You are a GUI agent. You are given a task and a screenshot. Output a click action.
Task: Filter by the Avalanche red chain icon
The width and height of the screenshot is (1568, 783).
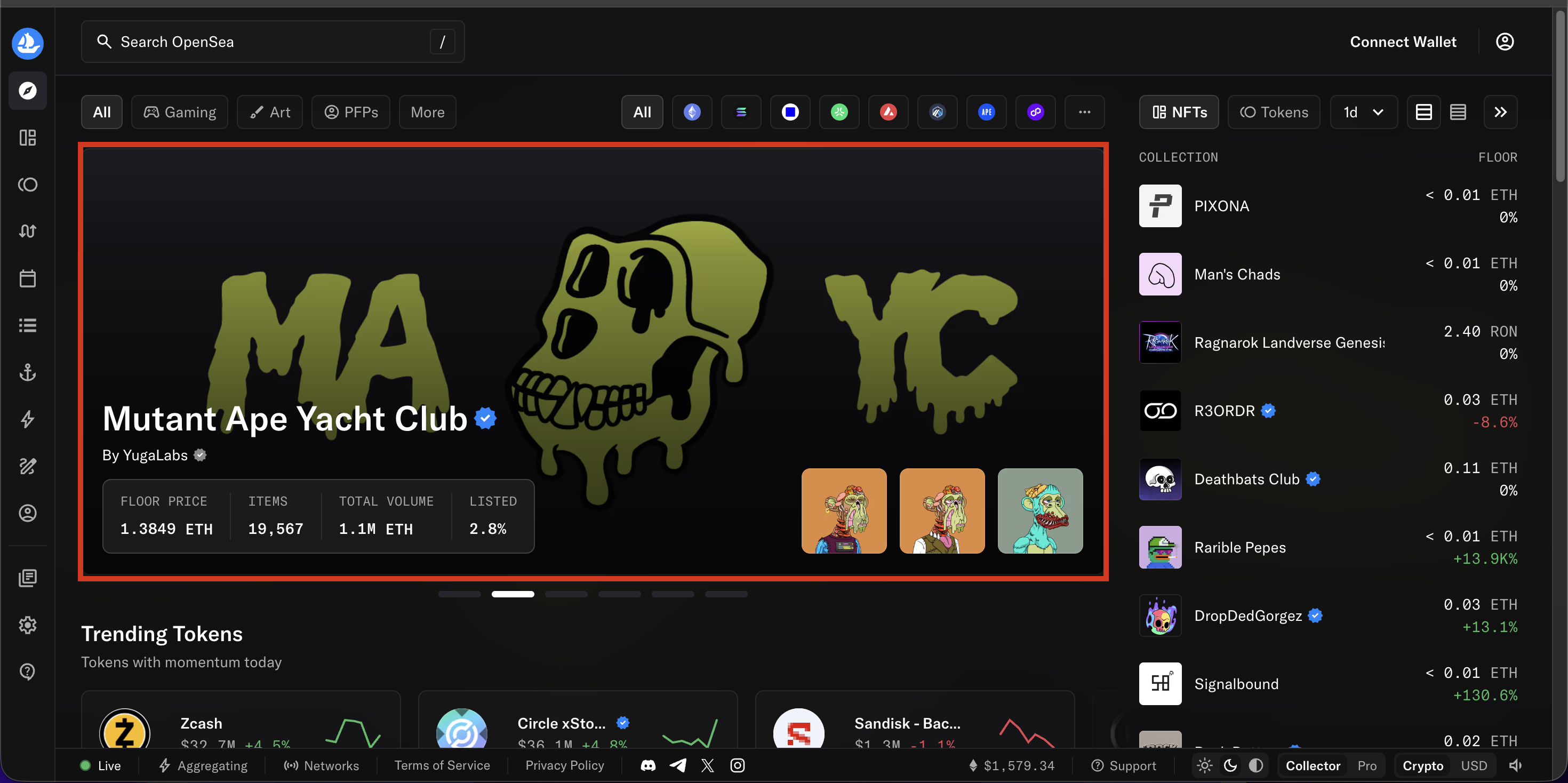coord(888,112)
